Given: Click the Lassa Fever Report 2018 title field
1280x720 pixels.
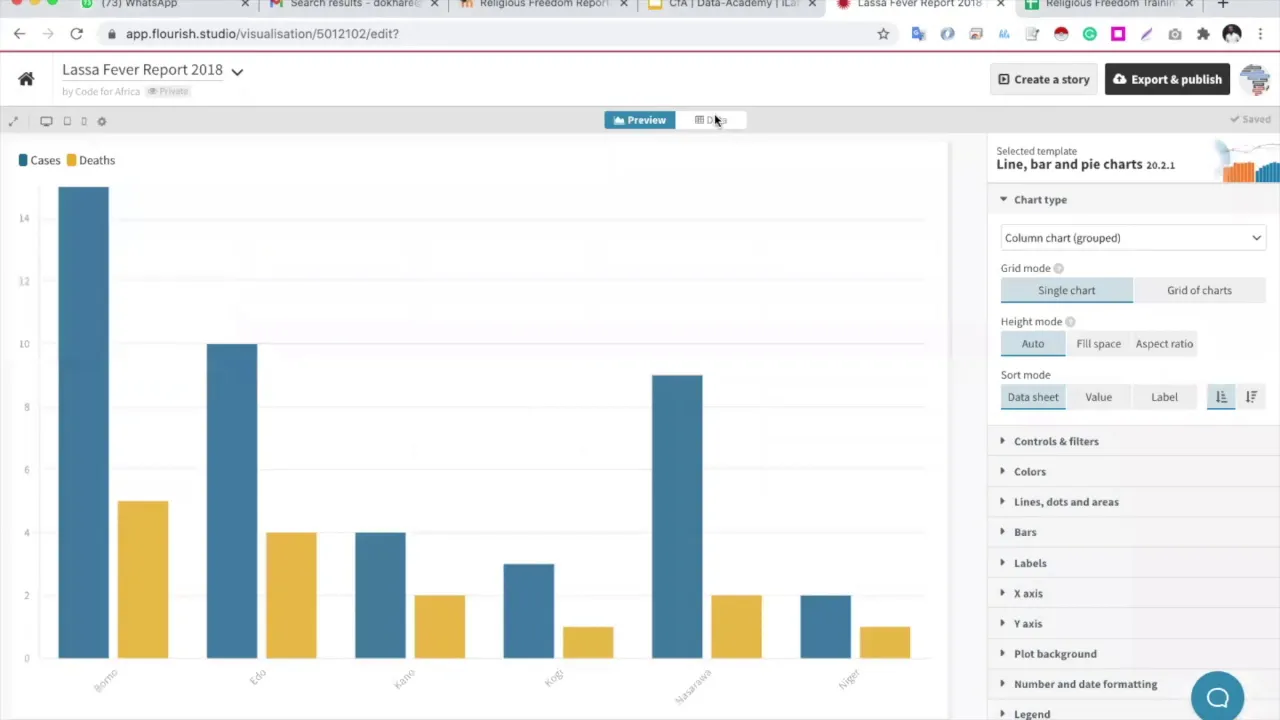Looking at the screenshot, I should tap(142, 70).
